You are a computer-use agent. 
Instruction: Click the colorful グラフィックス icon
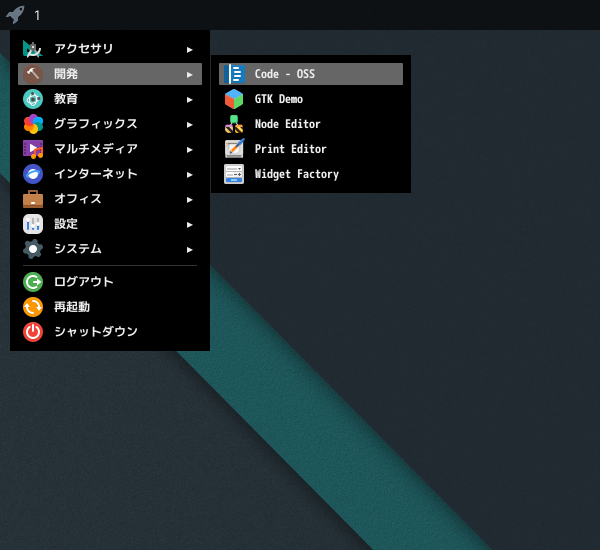[x=33, y=124]
